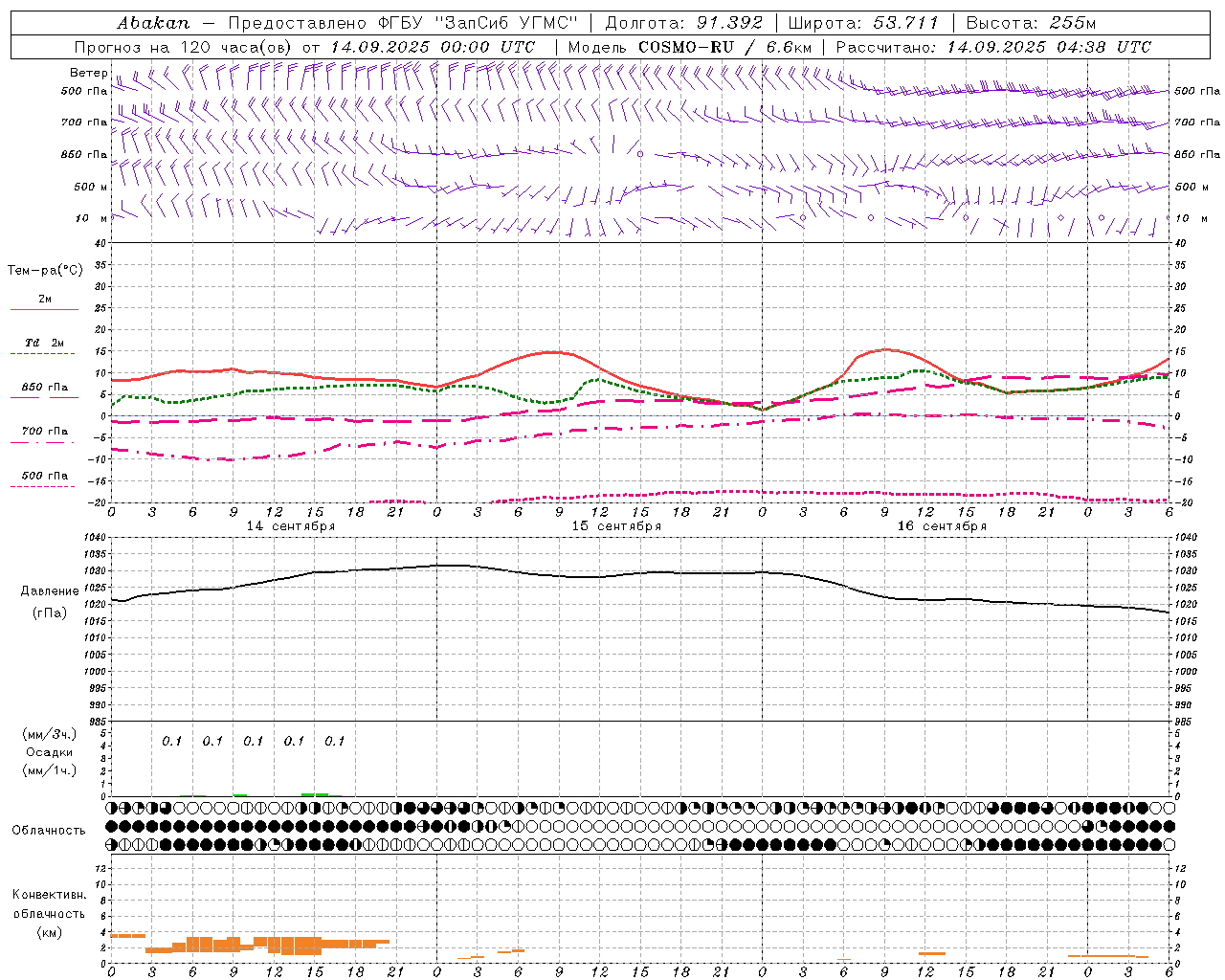Click the red 2м temperature legend line

pos(44,309)
